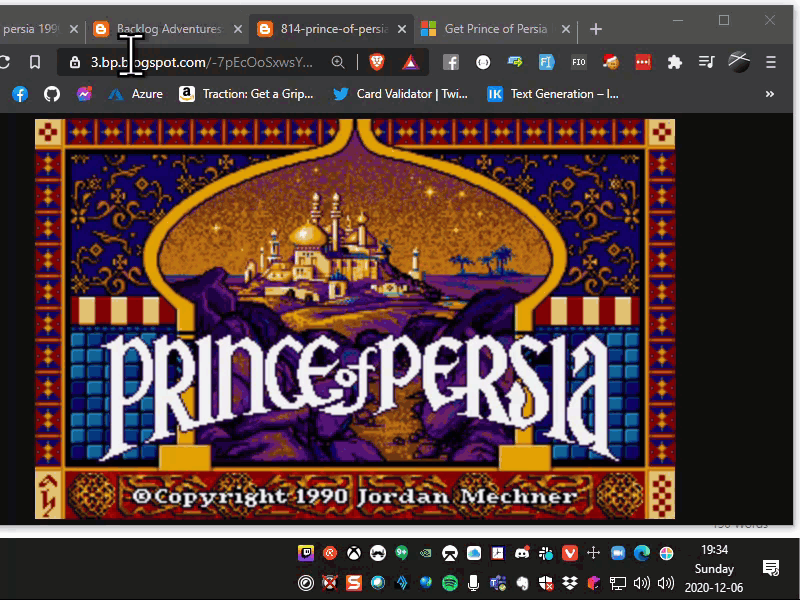Screen dimensions: 800x600
Task: Open the Azure bookmark
Action: pos(135,94)
